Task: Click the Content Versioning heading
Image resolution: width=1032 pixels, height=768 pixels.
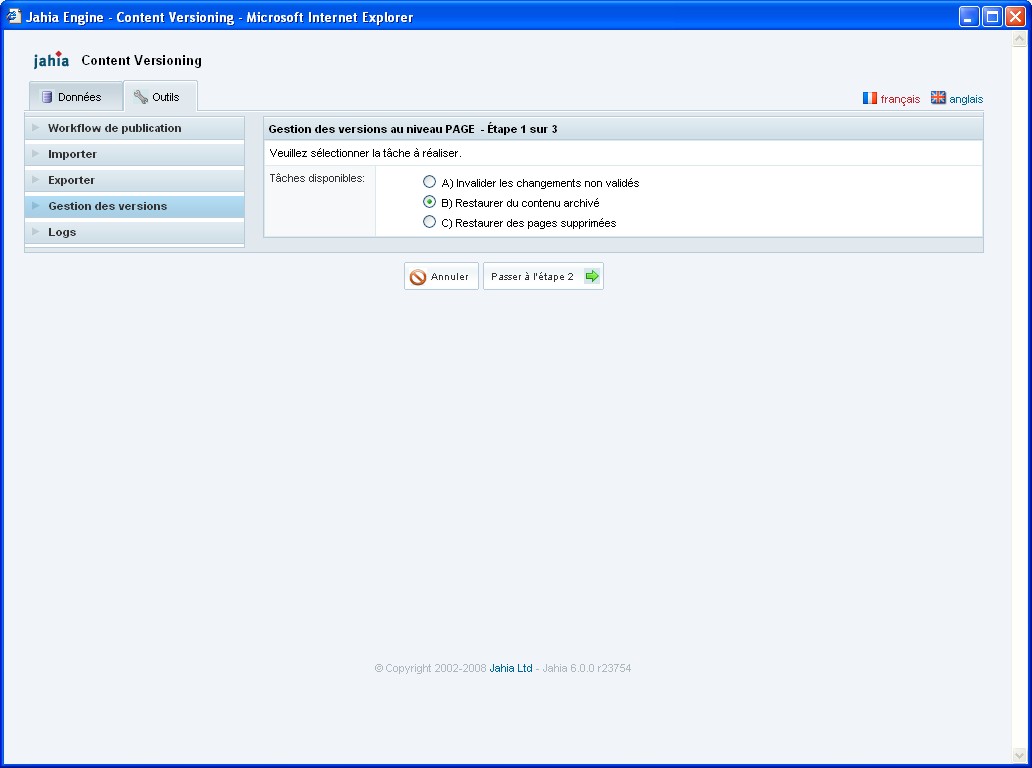Action: coord(142,61)
